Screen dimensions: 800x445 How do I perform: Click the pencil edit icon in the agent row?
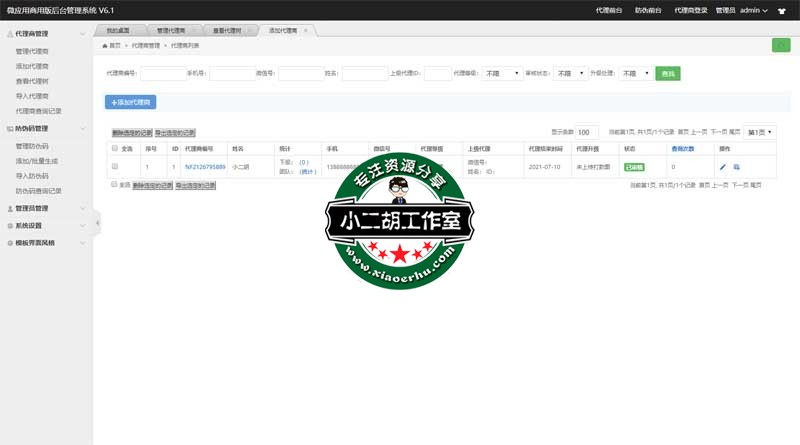click(x=723, y=167)
